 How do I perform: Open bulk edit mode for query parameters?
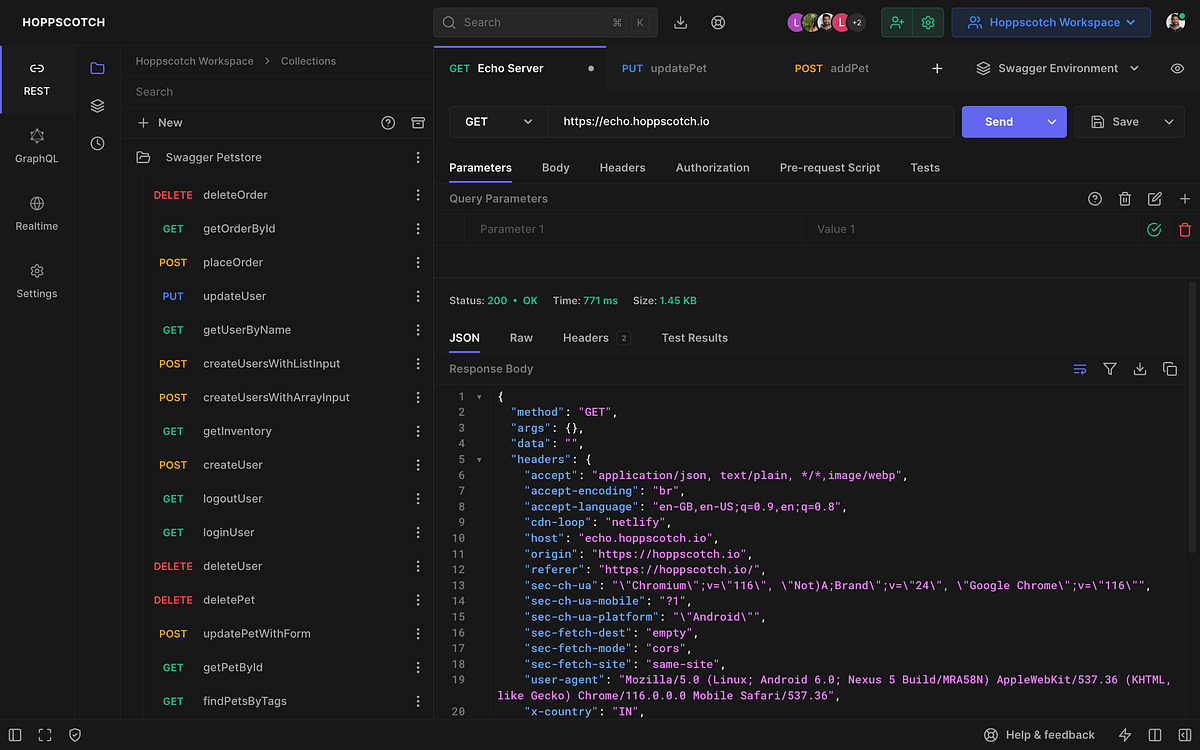1155,198
